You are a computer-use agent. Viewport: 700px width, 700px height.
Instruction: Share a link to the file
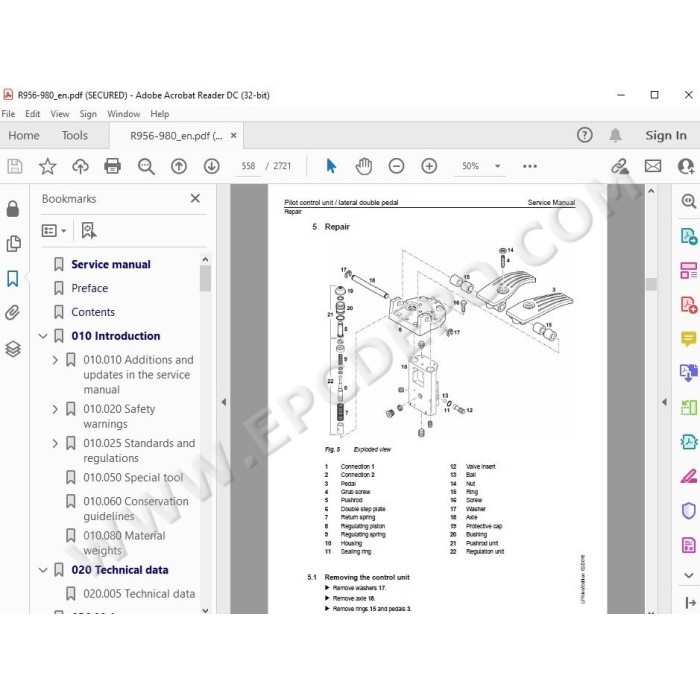pyautogui.click(x=620, y=166)
